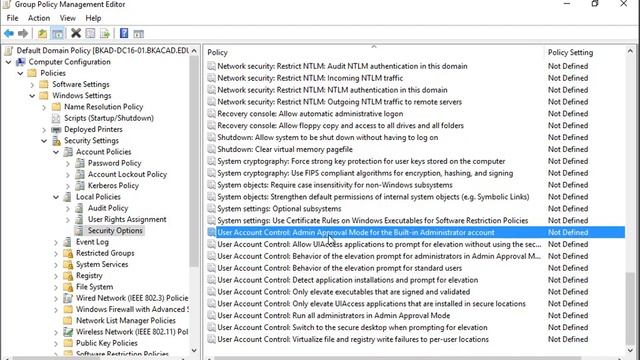Select System Services tree item

click(x=102, y=264)
